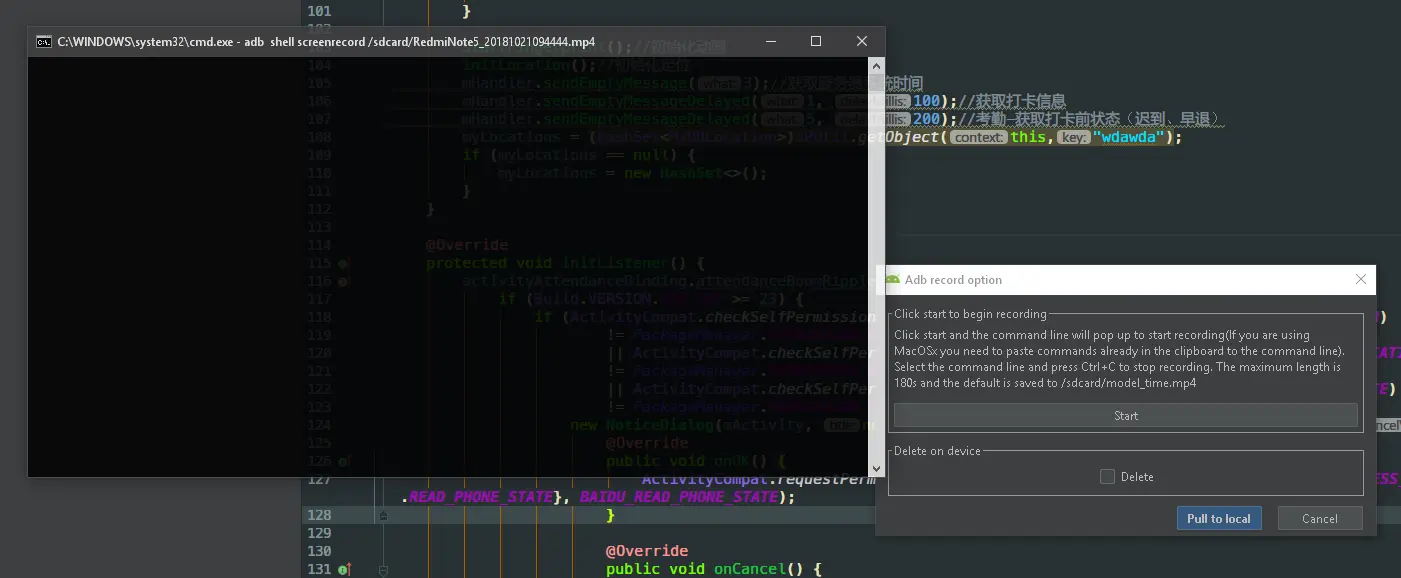The image size is (1401, 578).
Task: Maximize the cmd.exe screenrecord window
Action: [816, 42]
